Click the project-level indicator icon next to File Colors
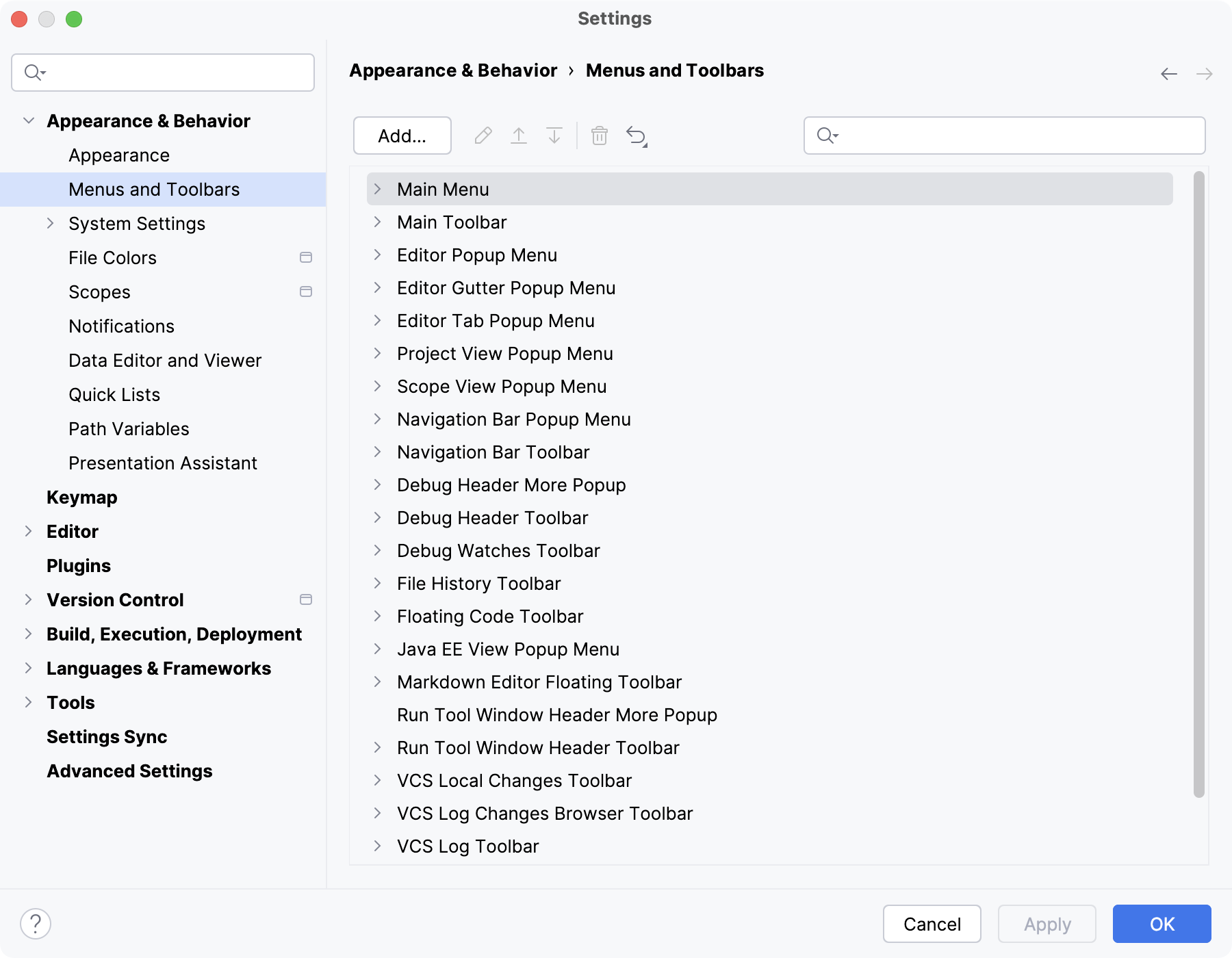This screenshot has height=958, width=1232. click(306, 257)
